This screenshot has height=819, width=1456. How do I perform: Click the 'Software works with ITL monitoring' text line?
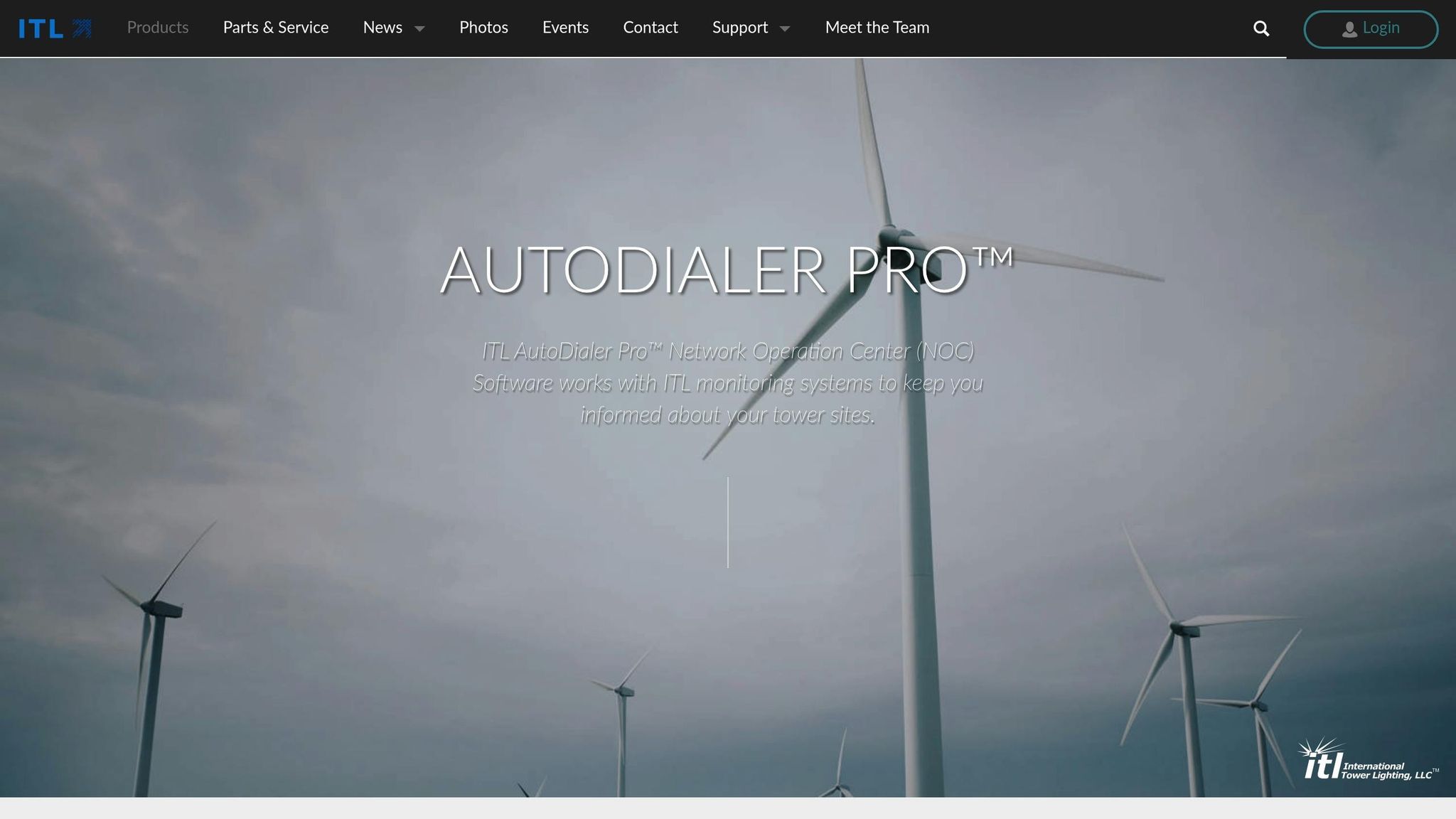[728, 383]
